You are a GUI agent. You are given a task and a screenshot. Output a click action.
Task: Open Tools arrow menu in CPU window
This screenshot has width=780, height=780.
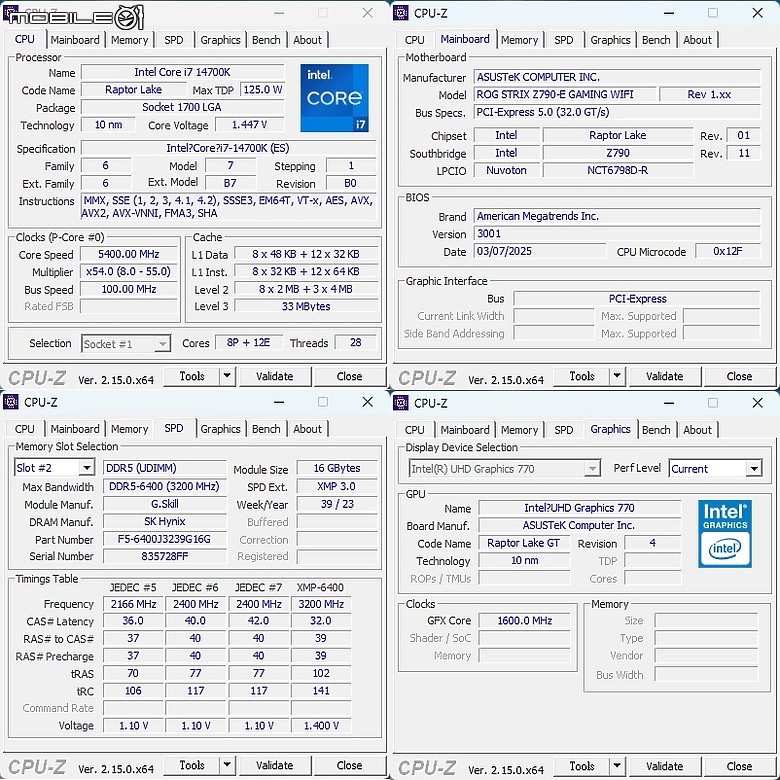227,376
